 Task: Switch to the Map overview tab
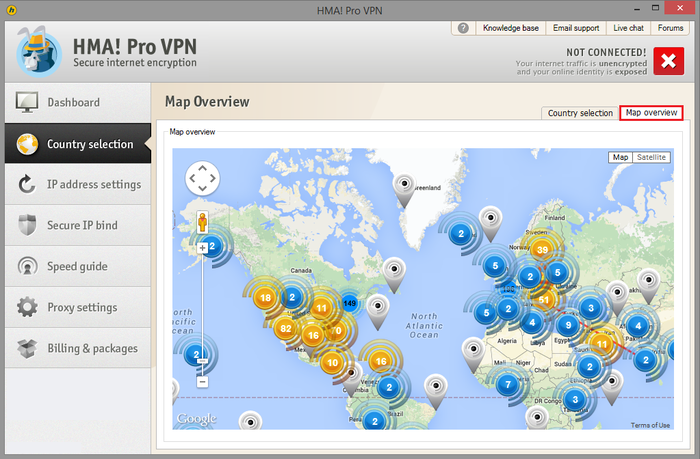(651, 113)
